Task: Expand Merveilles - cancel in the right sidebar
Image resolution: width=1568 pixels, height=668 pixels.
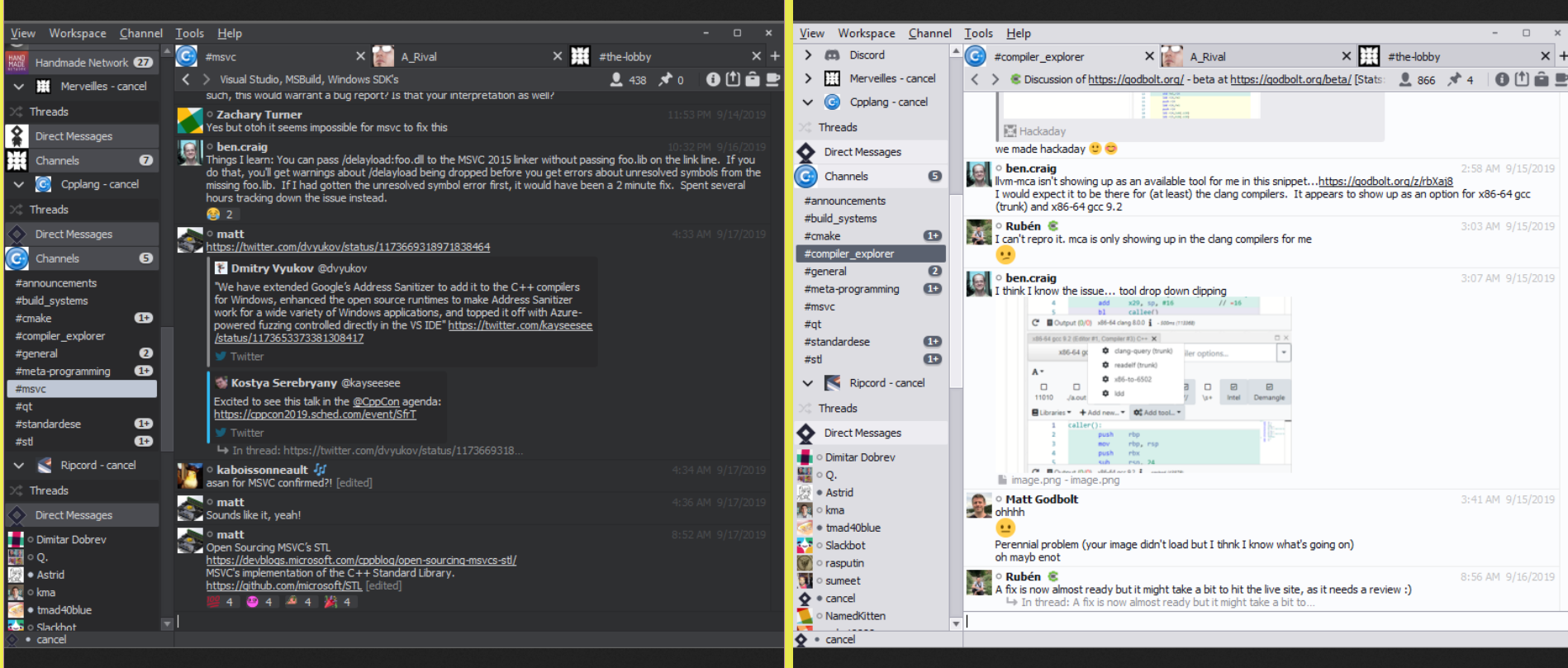Action: coord(808,78)
